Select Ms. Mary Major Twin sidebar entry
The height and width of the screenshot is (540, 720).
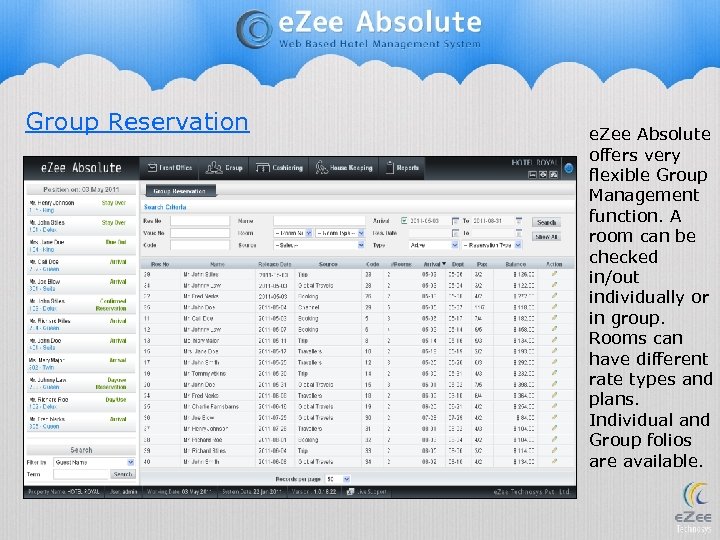tap(81, 364)
